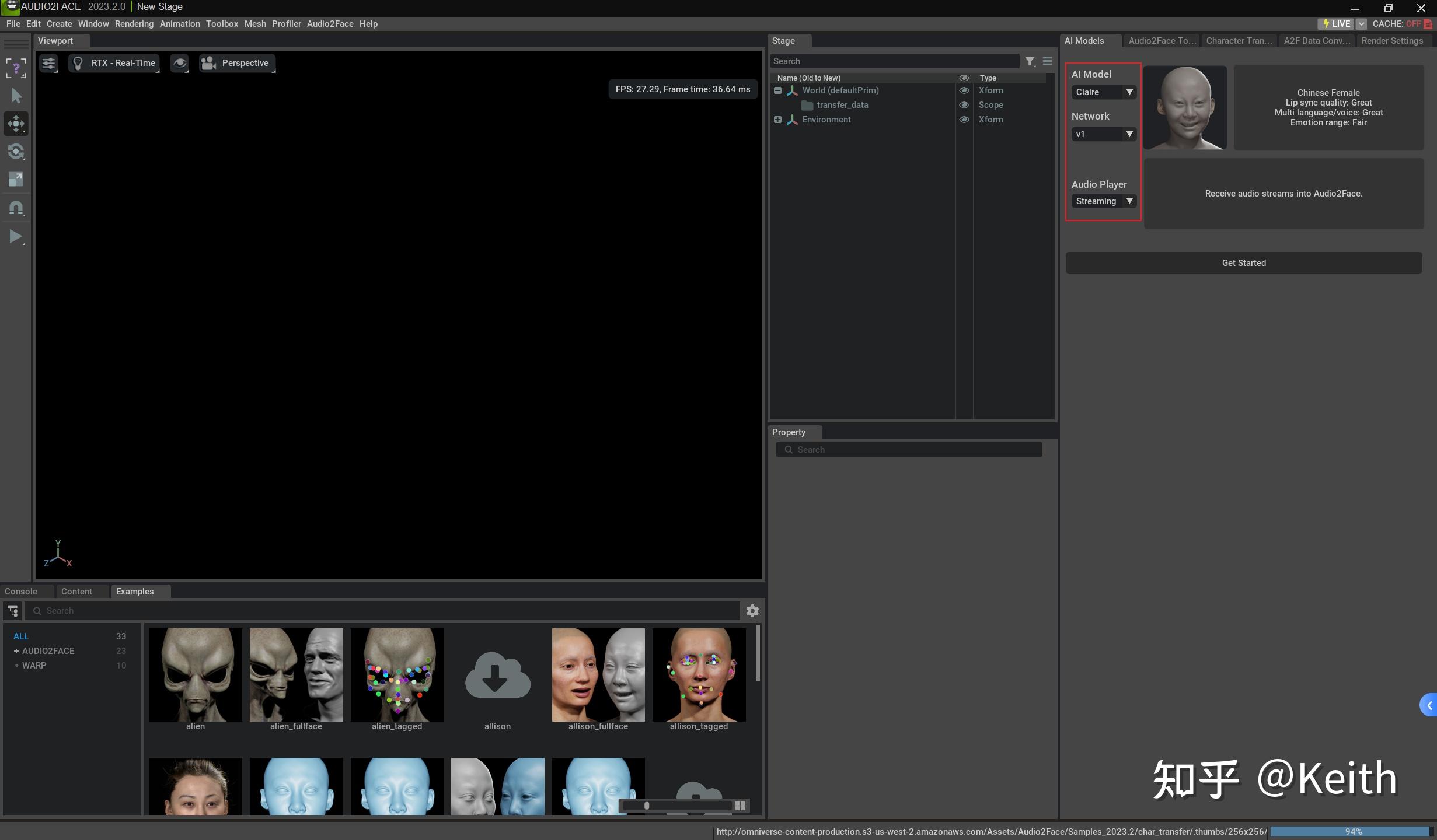Open the AI Model Claire dropdown
The width and height of the screenshot is (1437, 840).
[x=1104, y=92]
